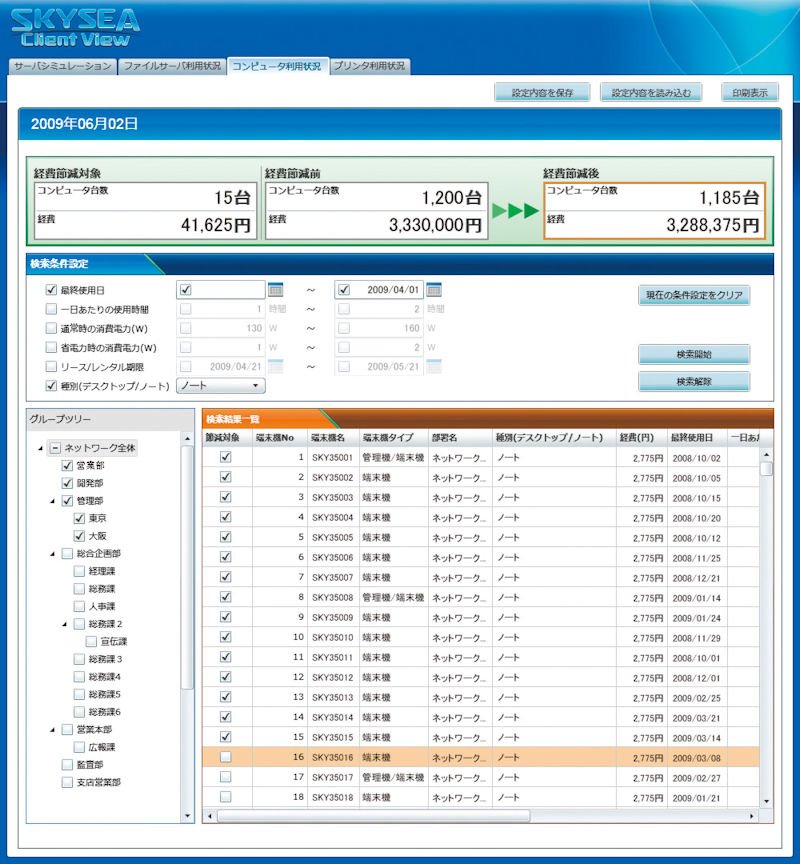This screenshot has width=800, height=864.
Task: Select コンピュータ利用状況 tab
Action: pyautogui.click(x=278, y=66)
